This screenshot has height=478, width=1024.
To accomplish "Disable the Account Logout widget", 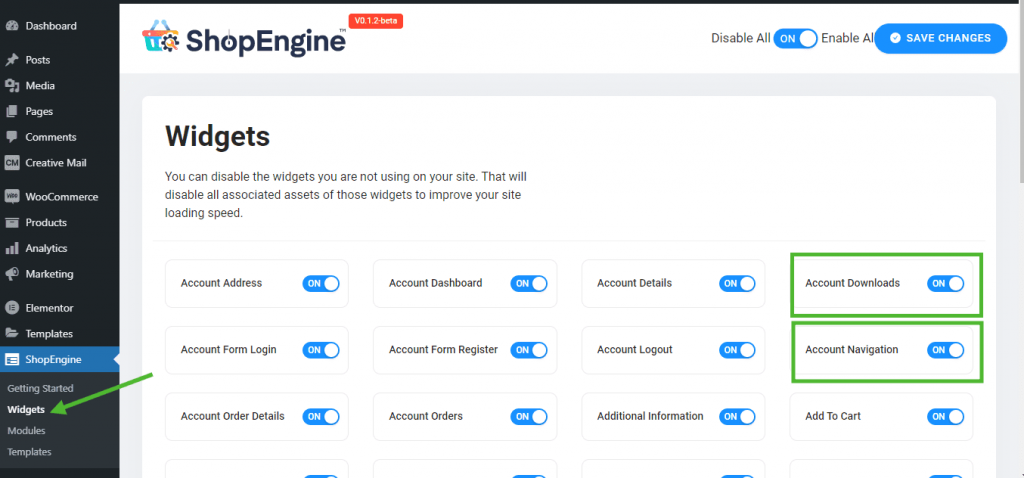I will click(x=737, y=350).
